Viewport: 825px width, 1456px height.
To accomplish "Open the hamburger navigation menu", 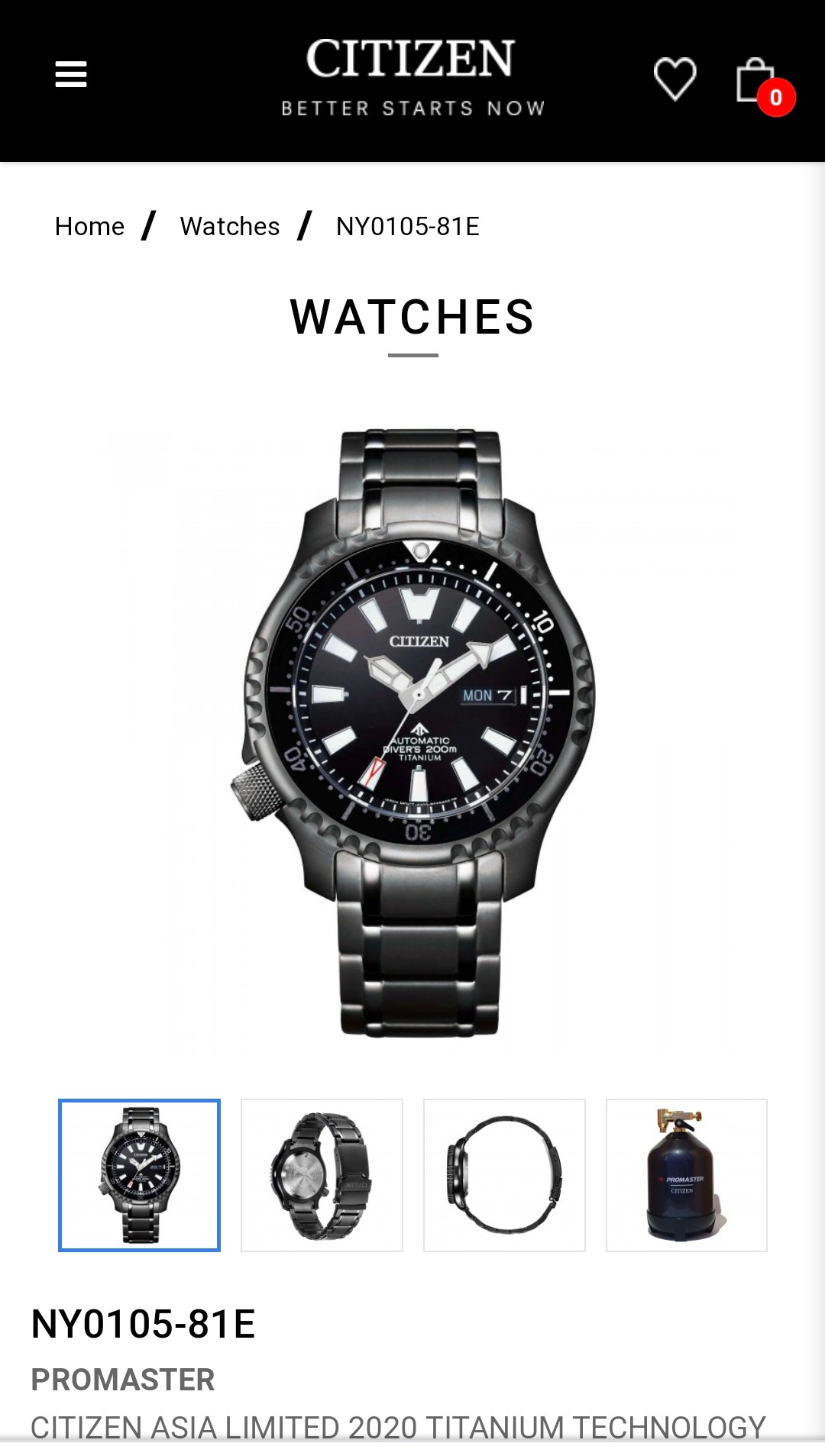I will [71, 75].
